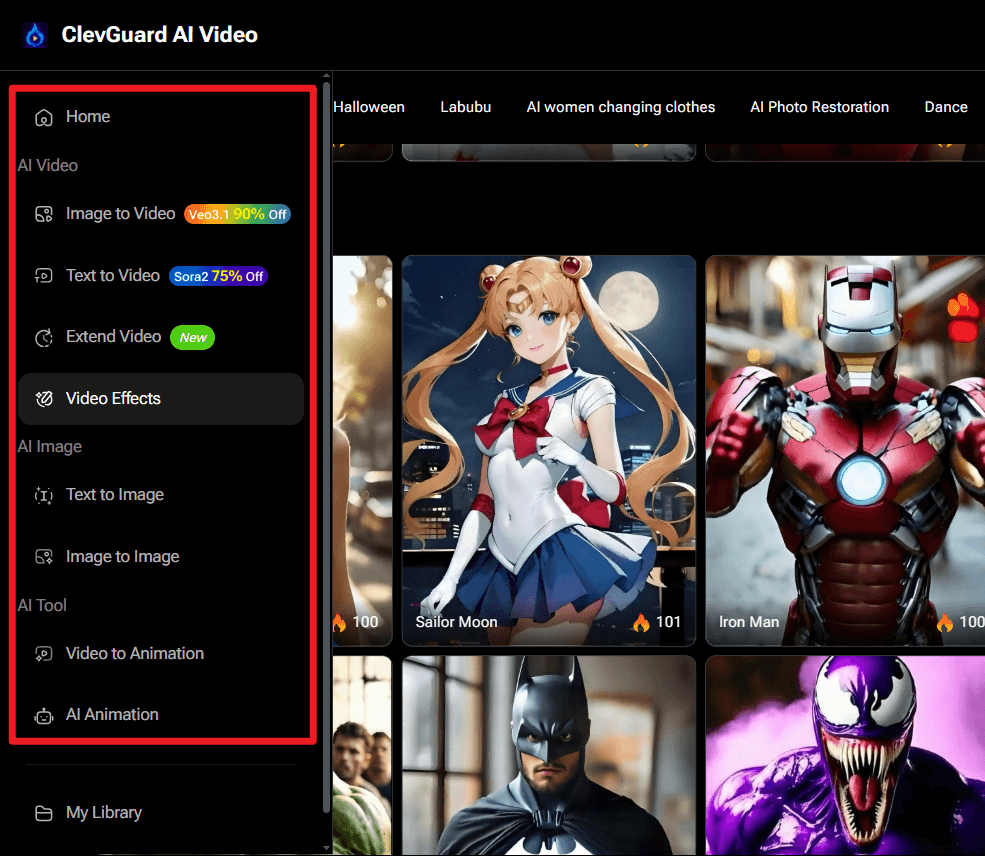
Task: Click the sidebar scrollbar
Action: click(326, 450)
